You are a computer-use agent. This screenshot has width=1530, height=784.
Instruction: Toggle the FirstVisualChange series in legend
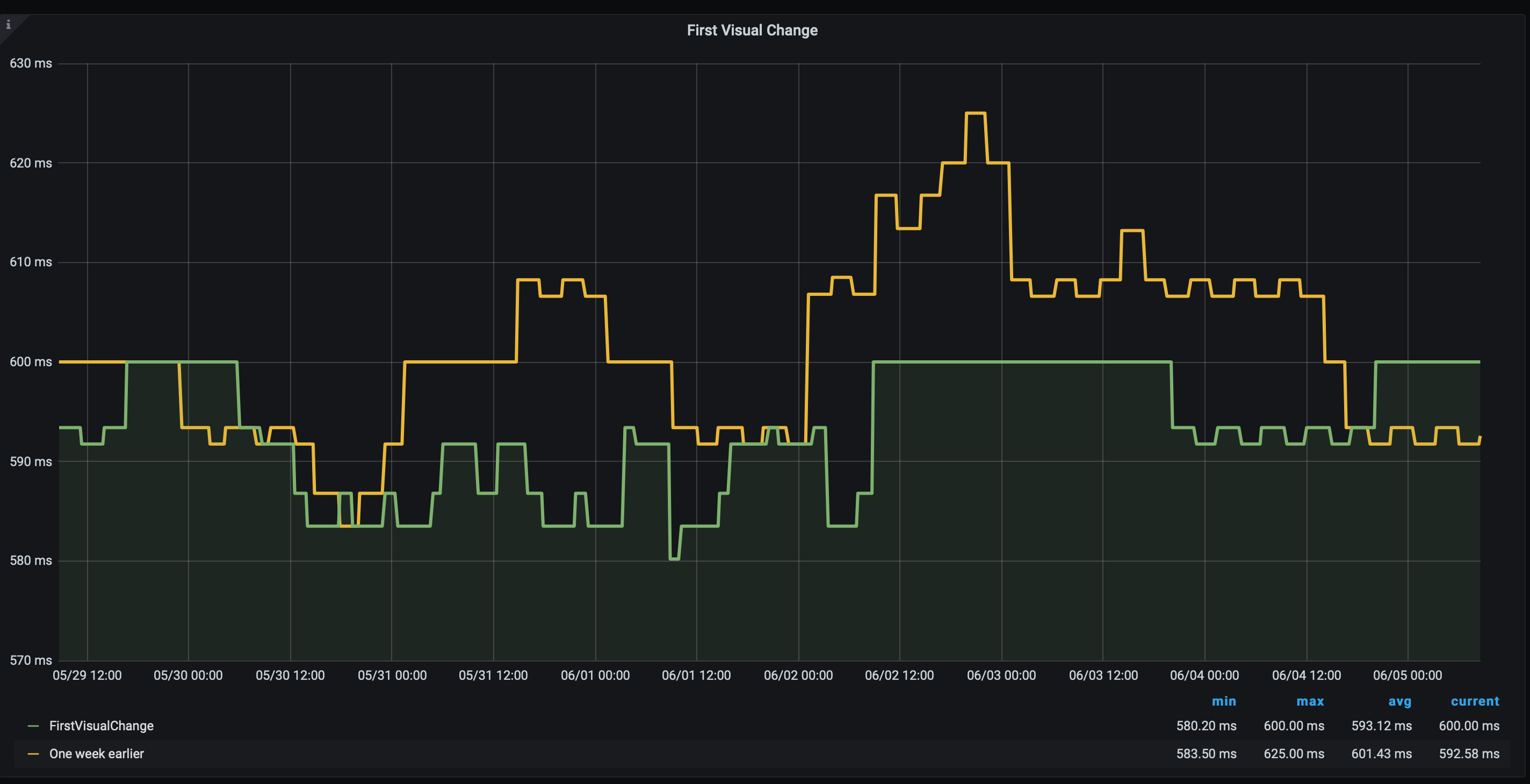pos(101,726)
